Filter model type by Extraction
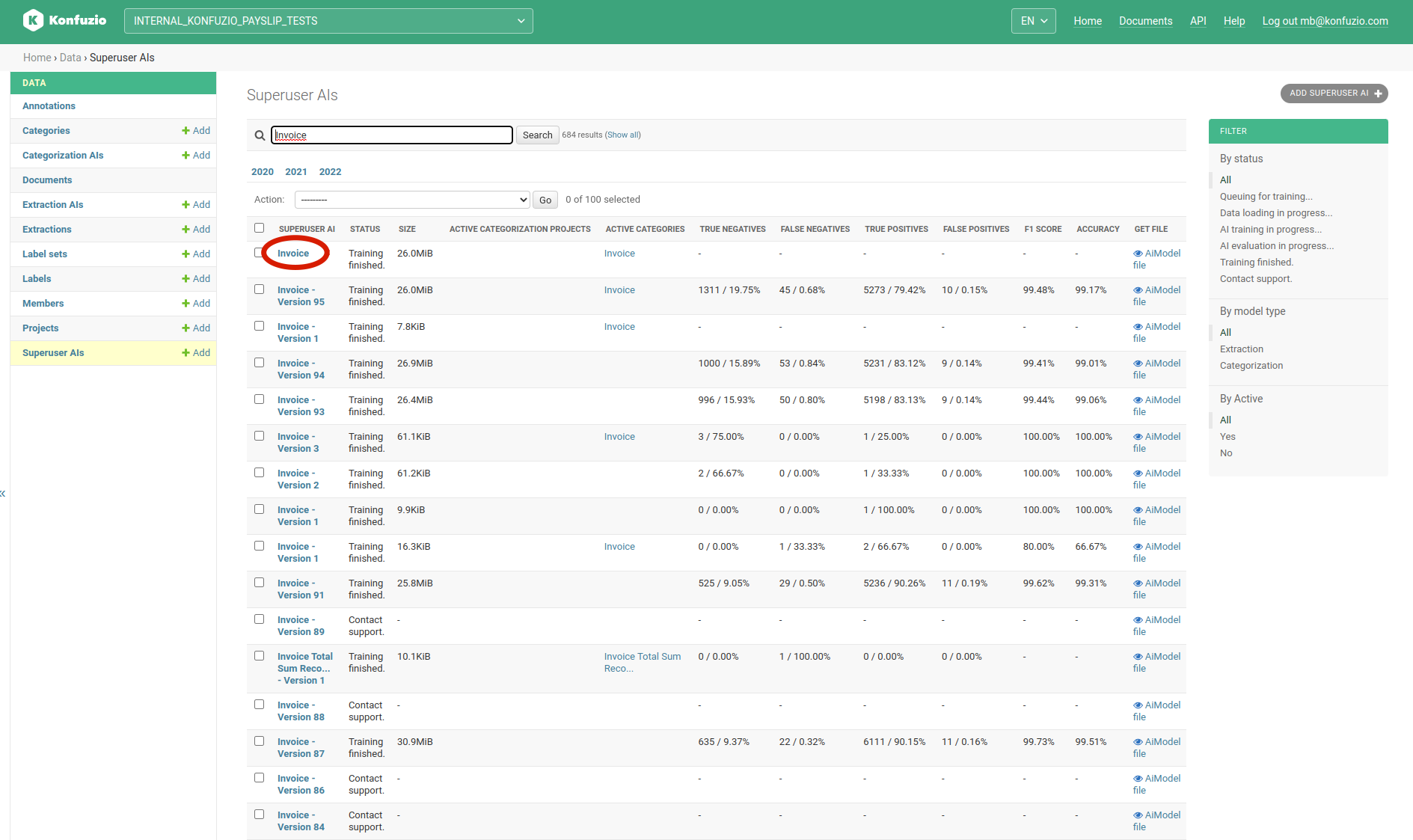The height and width of the screenshot is (840, 1413). pos(1242,349)
